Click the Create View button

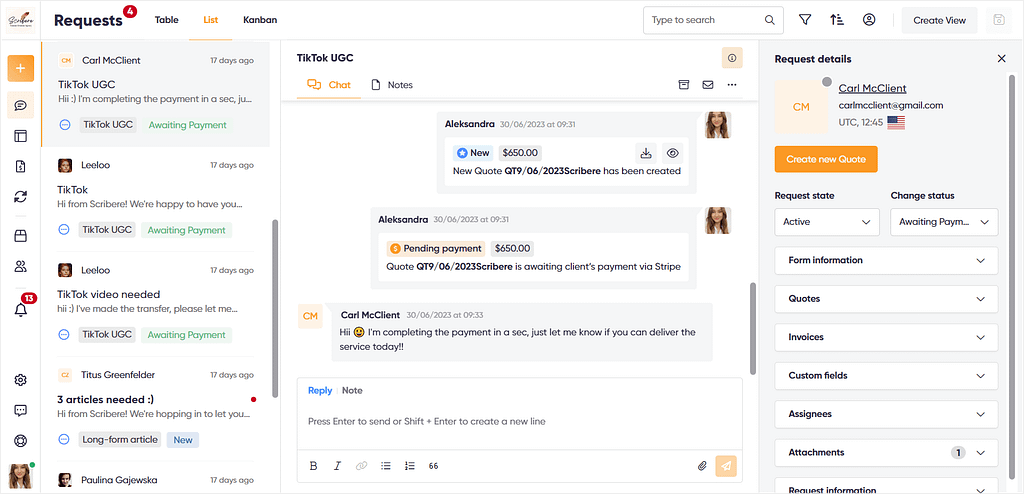pos(939,20)
